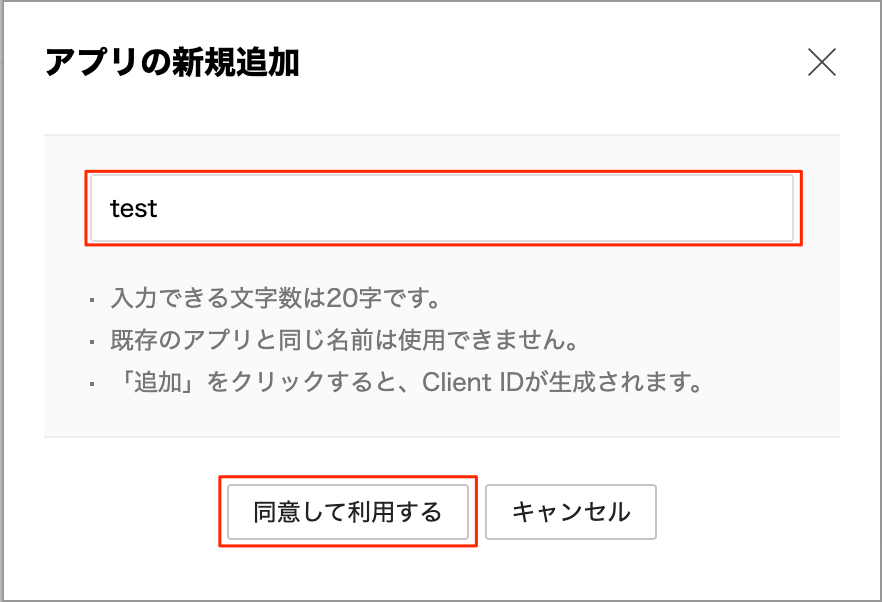The image size is (882, 602).
Task: Click the bullet before 既存のアプリ
Action: tap(93, 341)
